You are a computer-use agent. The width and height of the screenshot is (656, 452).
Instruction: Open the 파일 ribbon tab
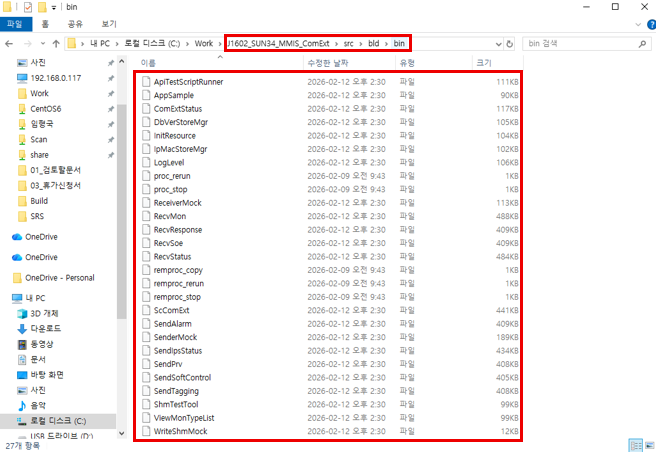(16, 23)
